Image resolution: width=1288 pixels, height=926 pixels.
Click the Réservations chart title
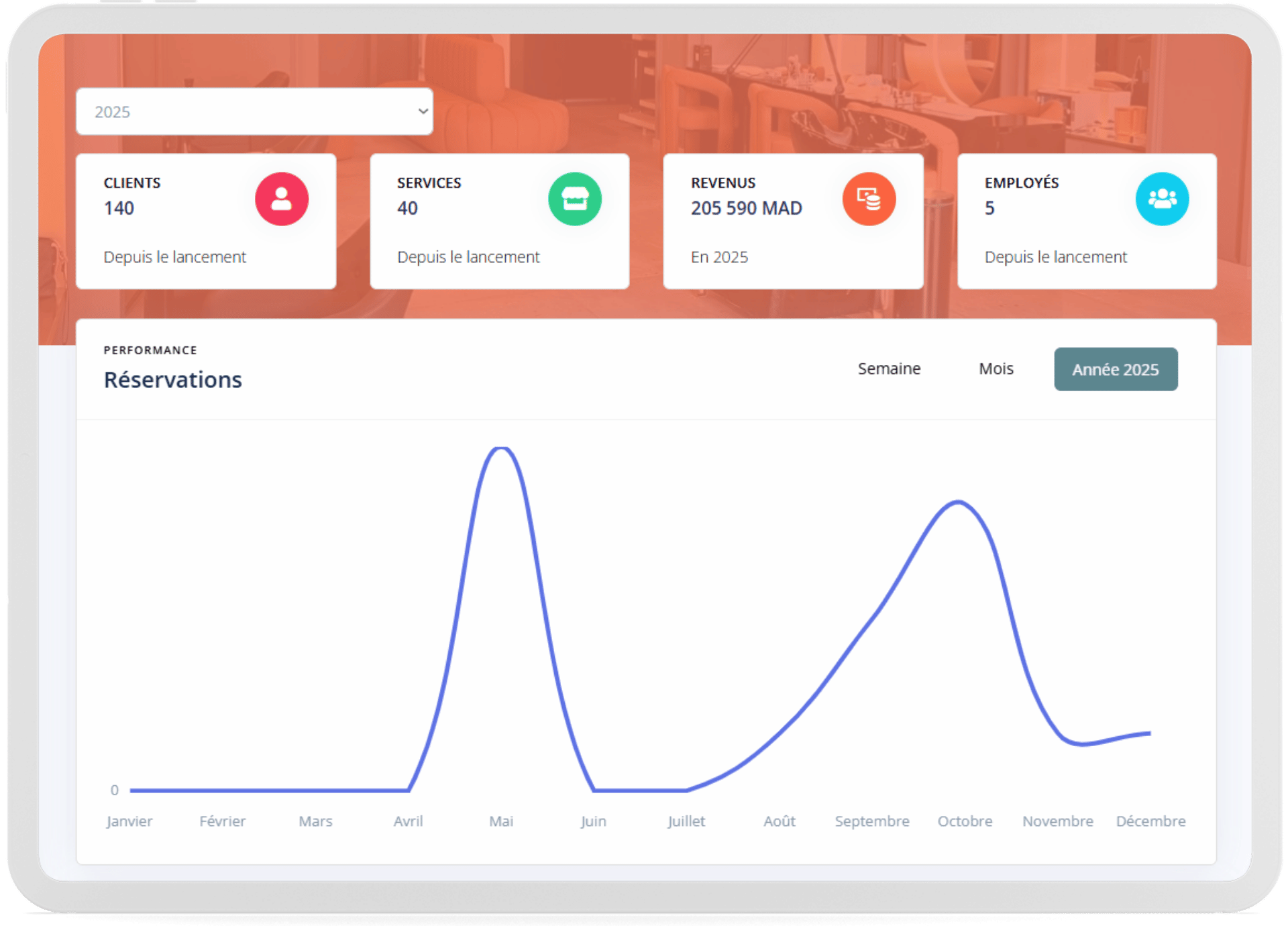pyautogui.click(x=173, y=380)
